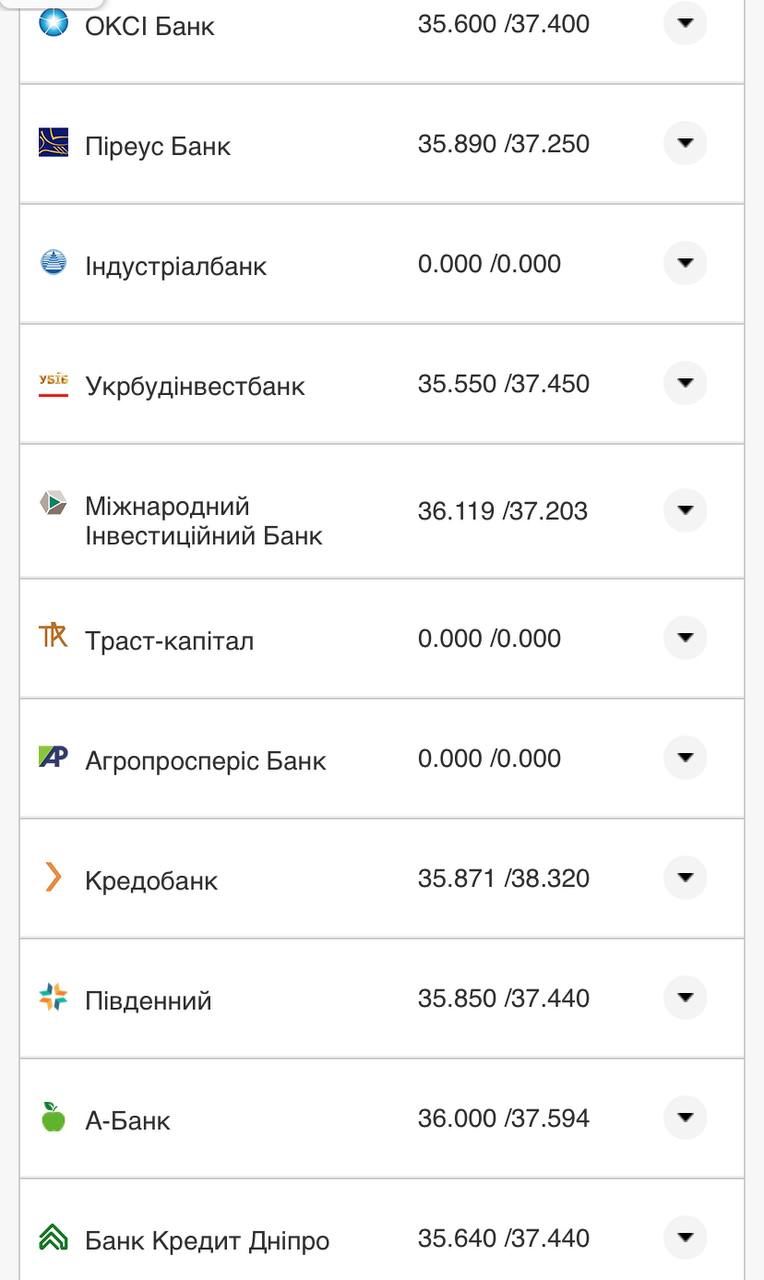Open the Траст-капітал dropdown arrow
Image resolution: width=764 pixels, height=1280 pixels.
685,637
